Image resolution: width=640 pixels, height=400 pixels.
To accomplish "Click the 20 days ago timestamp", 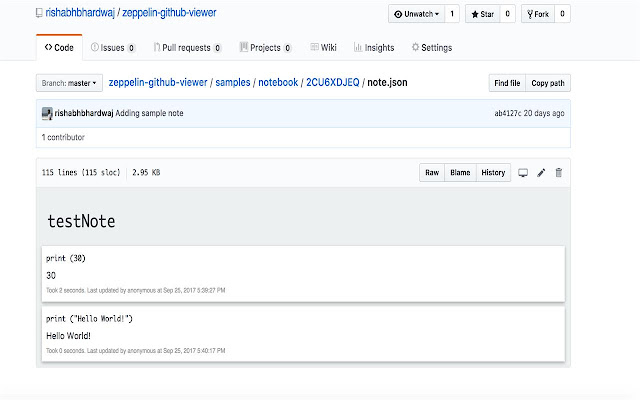I will (x=544, y=113).
